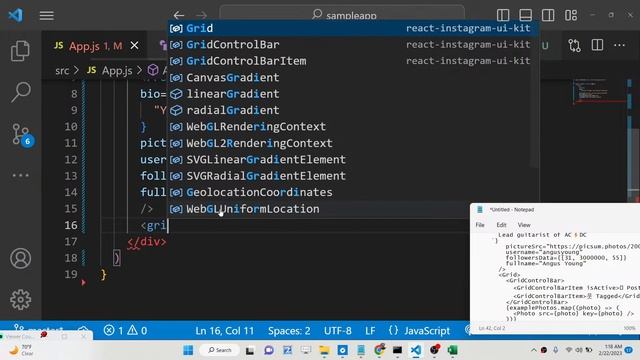Change indentation via Spaces: 2

click(x=289, y=331)
